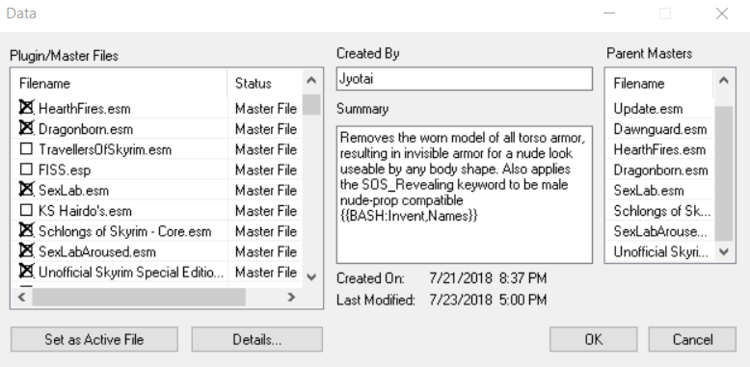Viewport: 750px width, 367px height.
Task: Toggle the SexLab.esm checkbox
Action: click(x=27, y=189)
